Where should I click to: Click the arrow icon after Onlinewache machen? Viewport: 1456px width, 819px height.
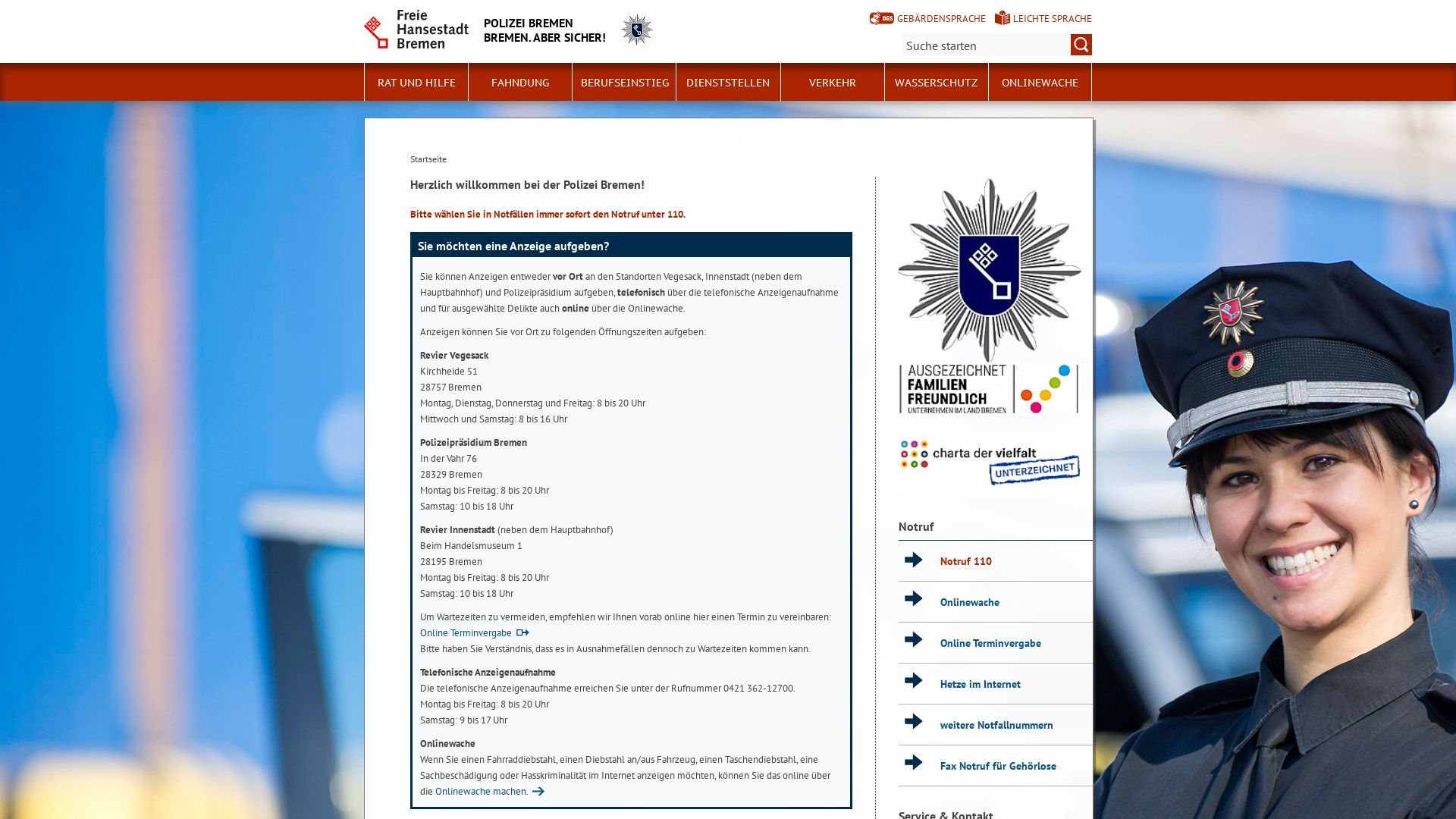click(538, 791)
